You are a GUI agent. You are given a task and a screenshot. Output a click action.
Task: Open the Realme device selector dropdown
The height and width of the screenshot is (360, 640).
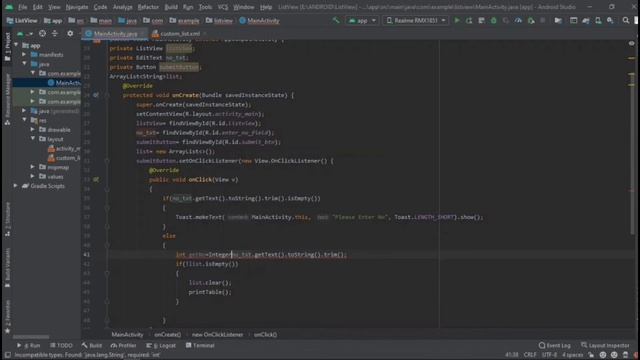click(x=415, y=20)
